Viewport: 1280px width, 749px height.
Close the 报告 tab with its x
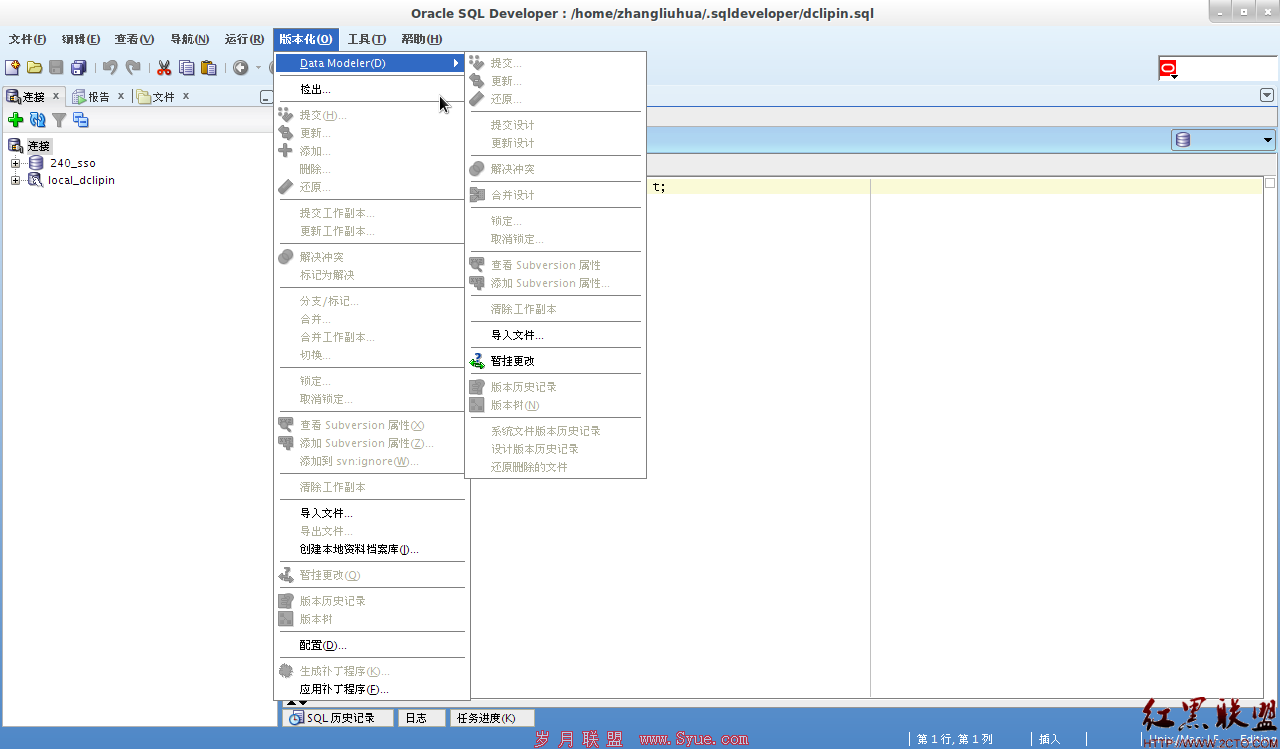(121, 96)
